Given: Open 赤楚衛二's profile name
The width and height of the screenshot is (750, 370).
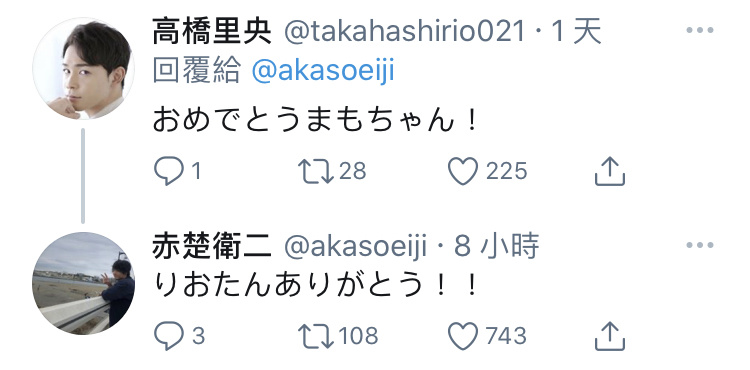Looking at the screenshot, I should point(212,247).
